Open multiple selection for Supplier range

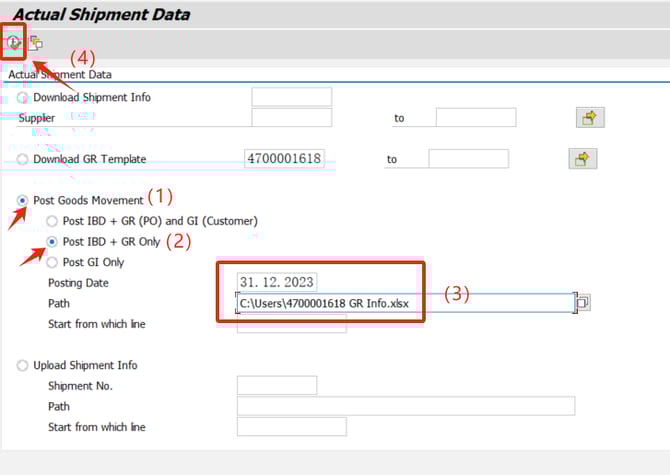(x=590, y=118)
